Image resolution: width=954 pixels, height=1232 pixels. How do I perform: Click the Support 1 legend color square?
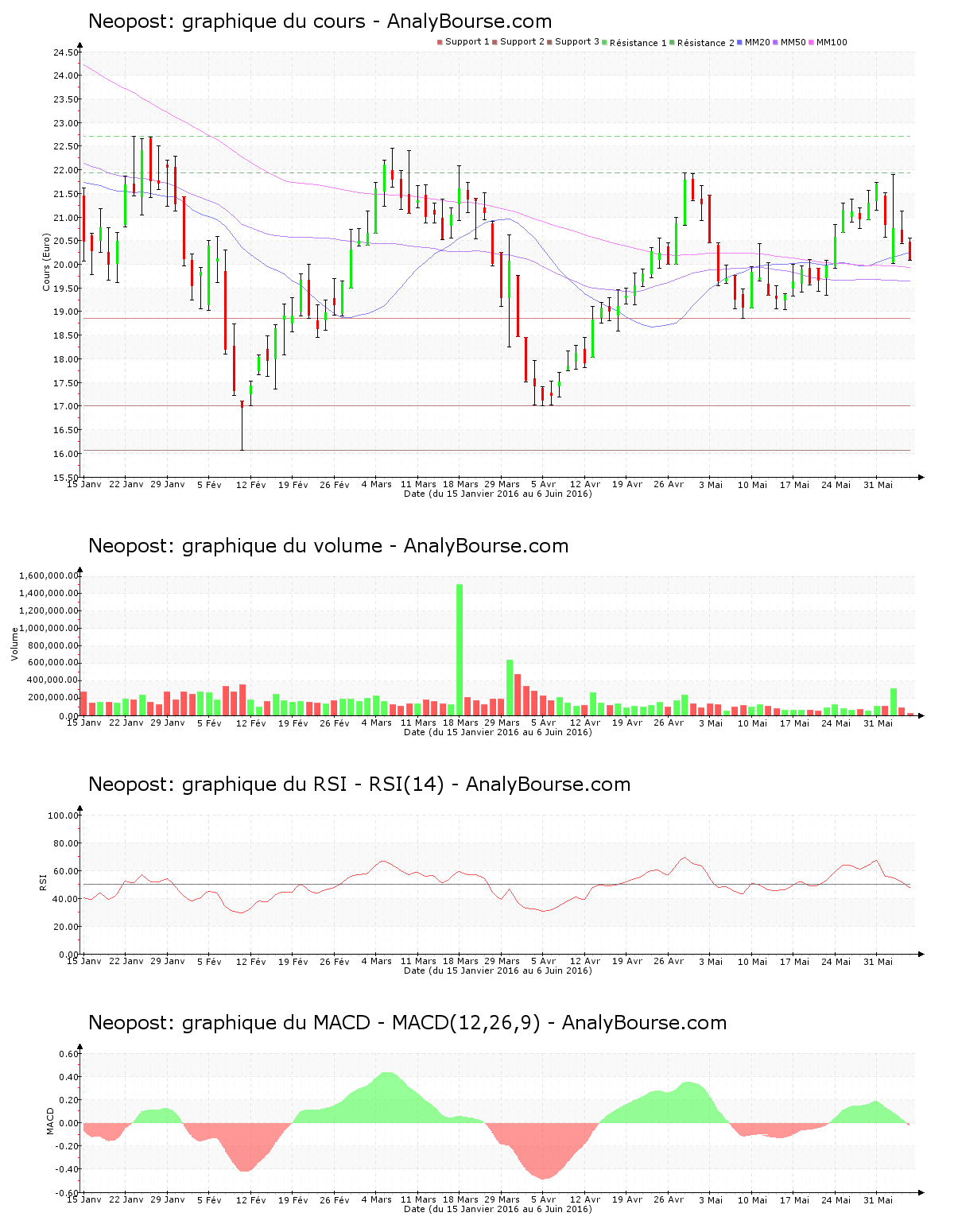coord(440,42)
